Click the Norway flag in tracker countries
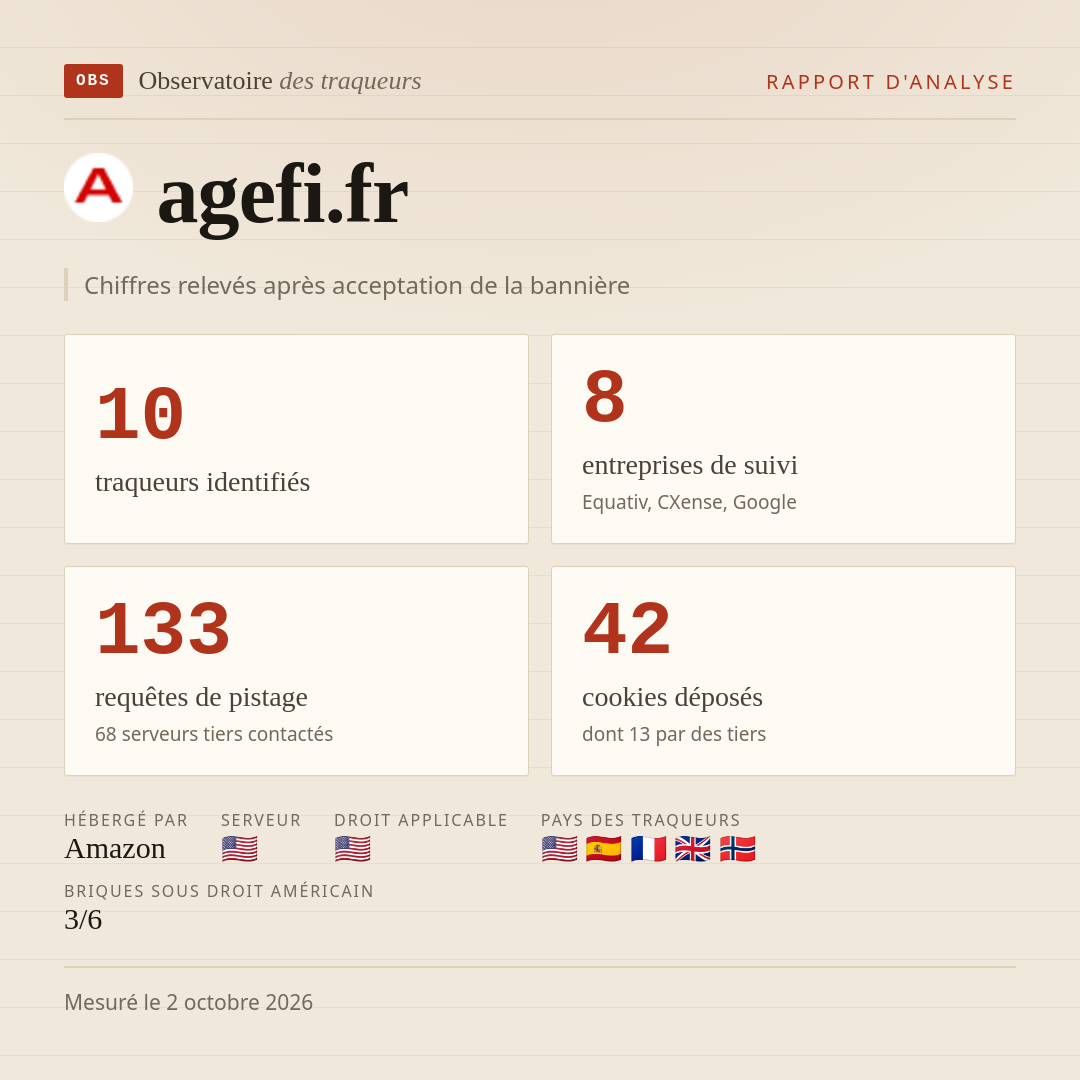Image resolution: width=1080 pixels, height=1080 pixels. pyautogui.click(x=738, y=849)
